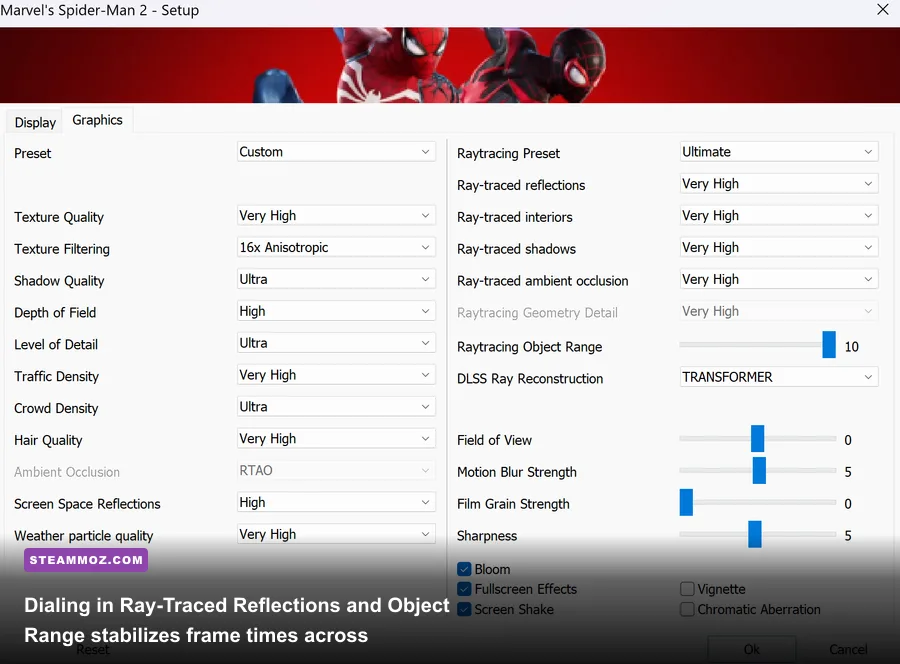The height and width of the screenshot is (664, 900).
Task: Expand the Texture Quality dropdown
Action: [x=336, y=216]
